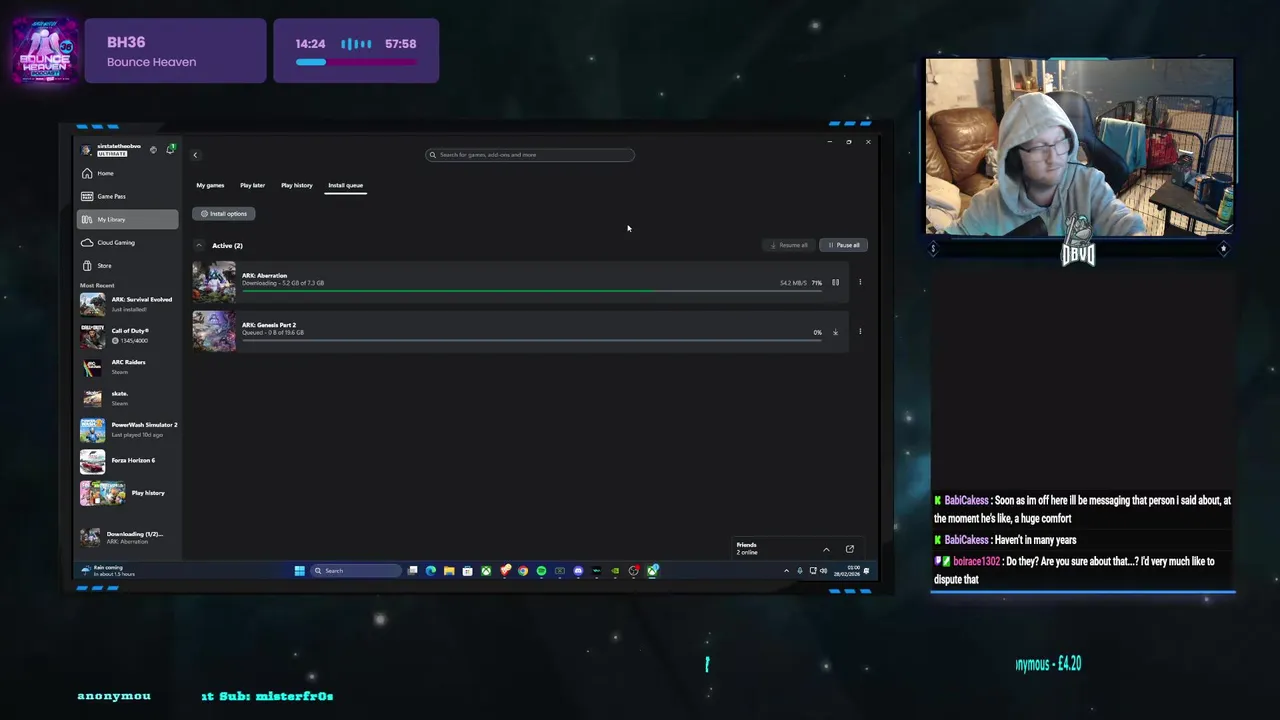Open NVIDIA app from taskbar
1280x720 pixels.
pyautogui.click(x=615, y=571)
